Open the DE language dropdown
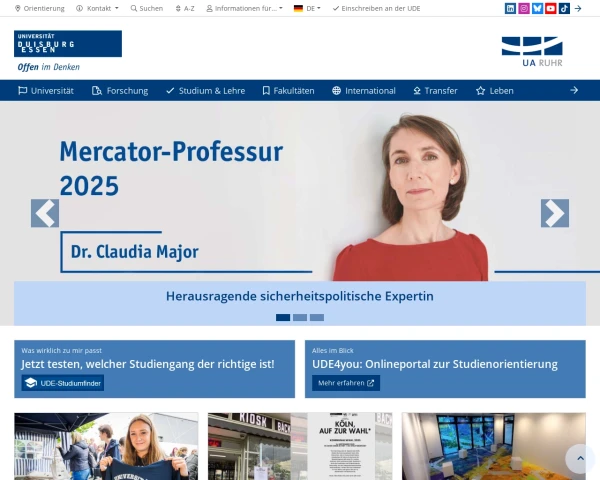 pos(307,8)
